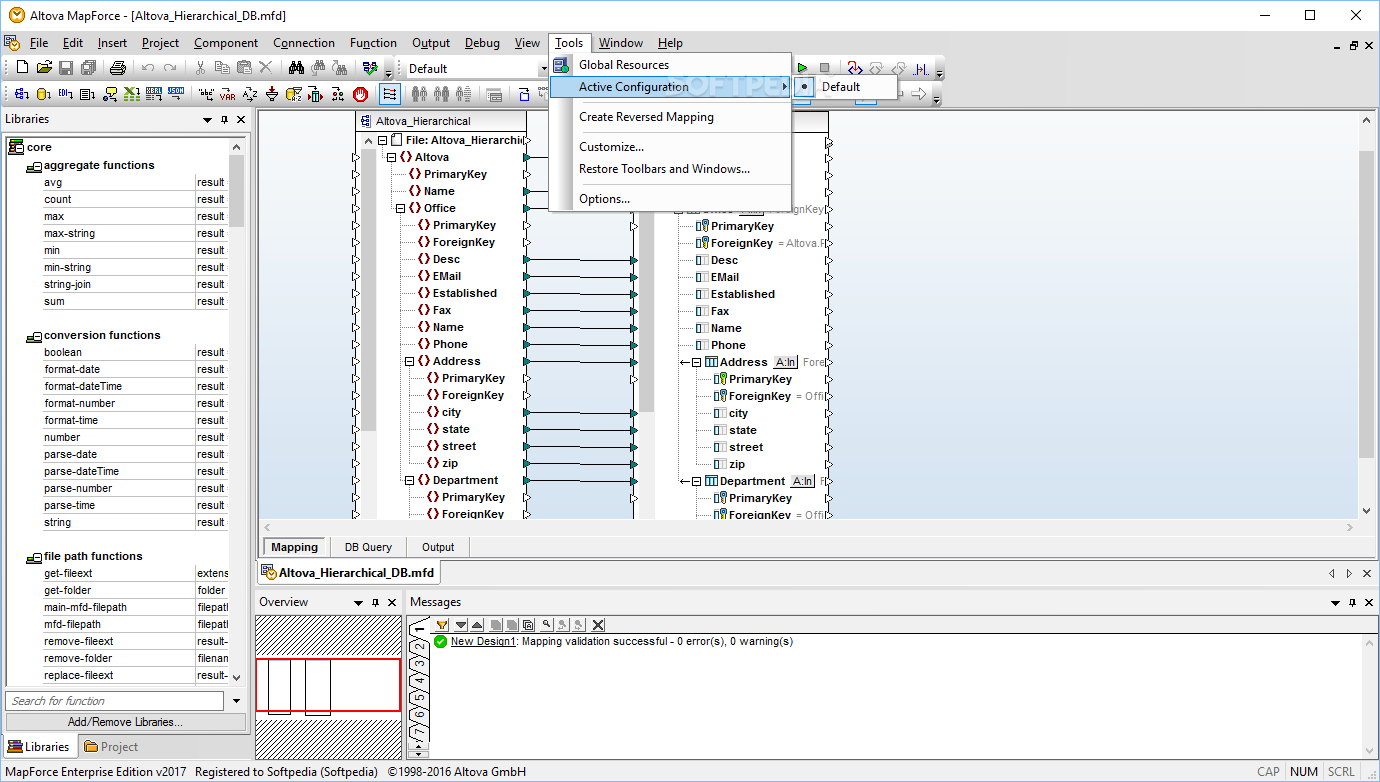Viewport: 1380px width, 782px height.
Task: Click the A:In button on Address table
Action: (x=785, y=362)
